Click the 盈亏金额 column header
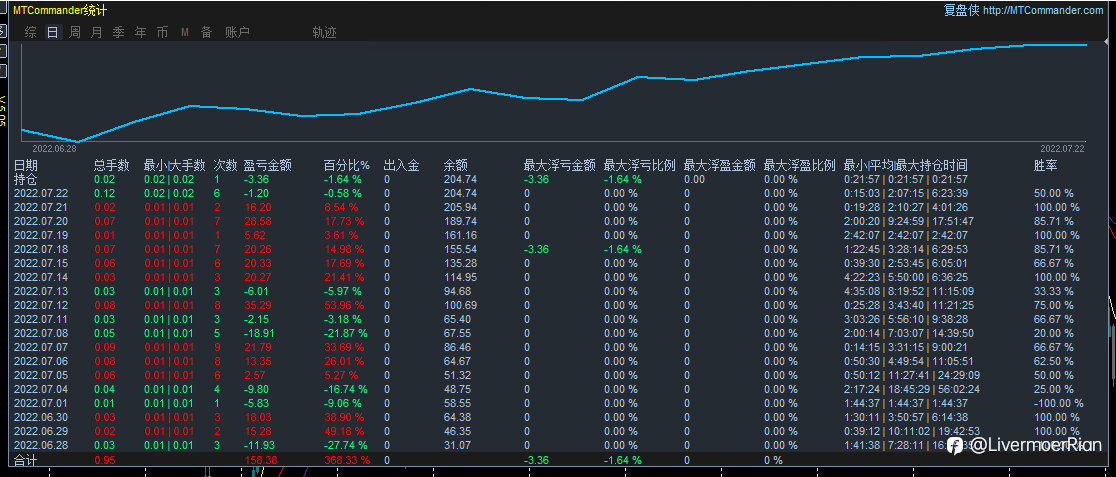 click(x=268, y=165)
